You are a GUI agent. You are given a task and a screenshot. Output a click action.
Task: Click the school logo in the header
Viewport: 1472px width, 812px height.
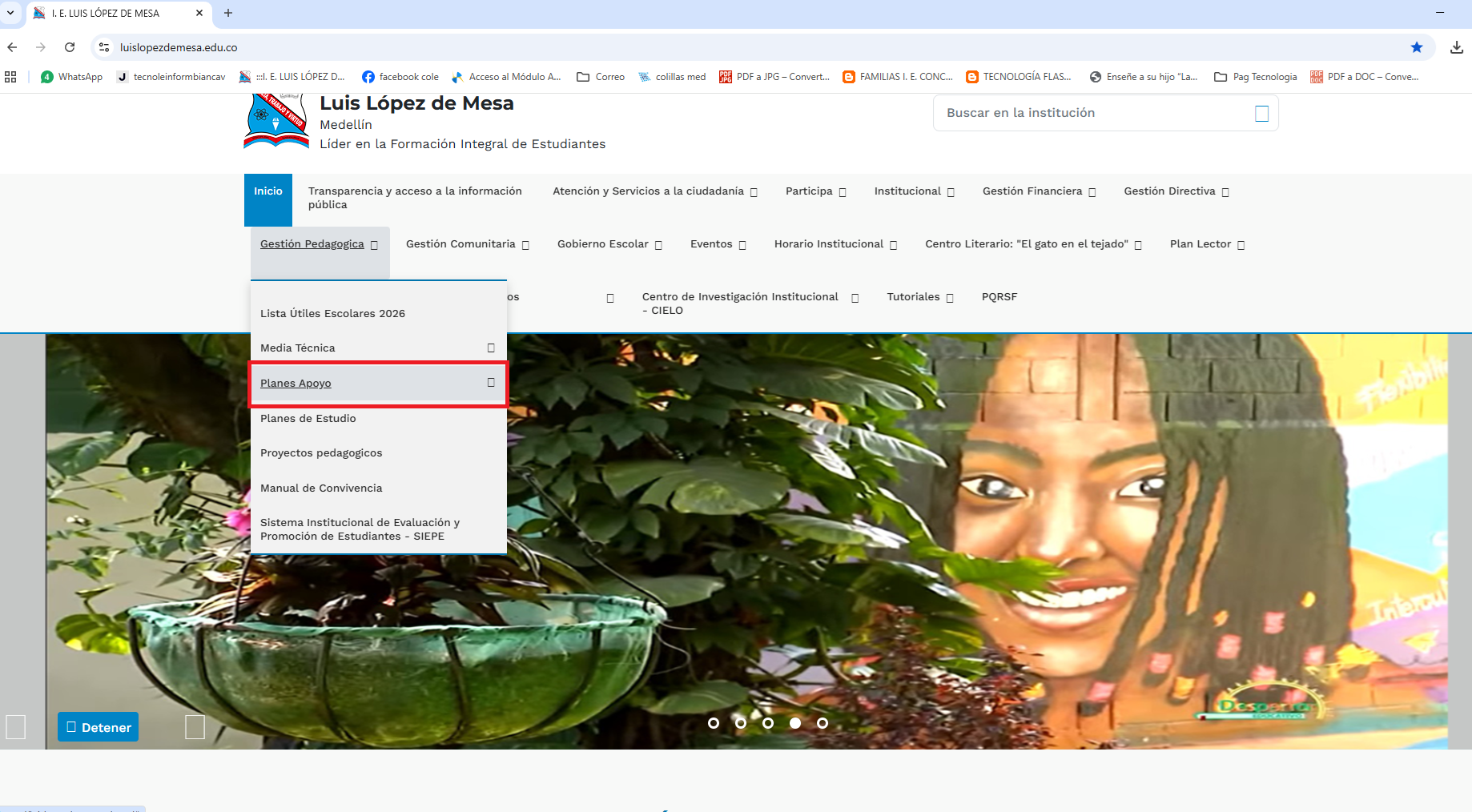275,121
